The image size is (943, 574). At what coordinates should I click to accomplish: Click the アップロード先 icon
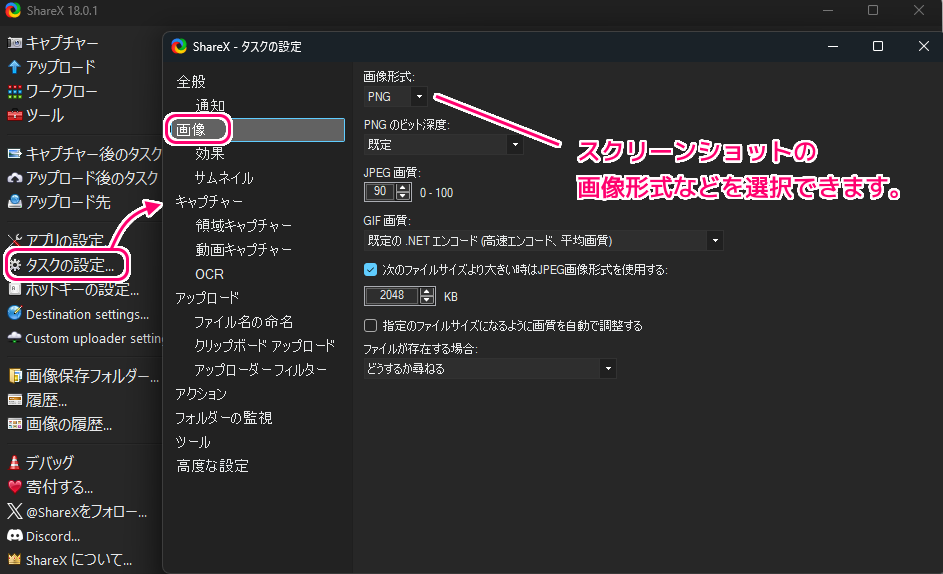point(14,202)
